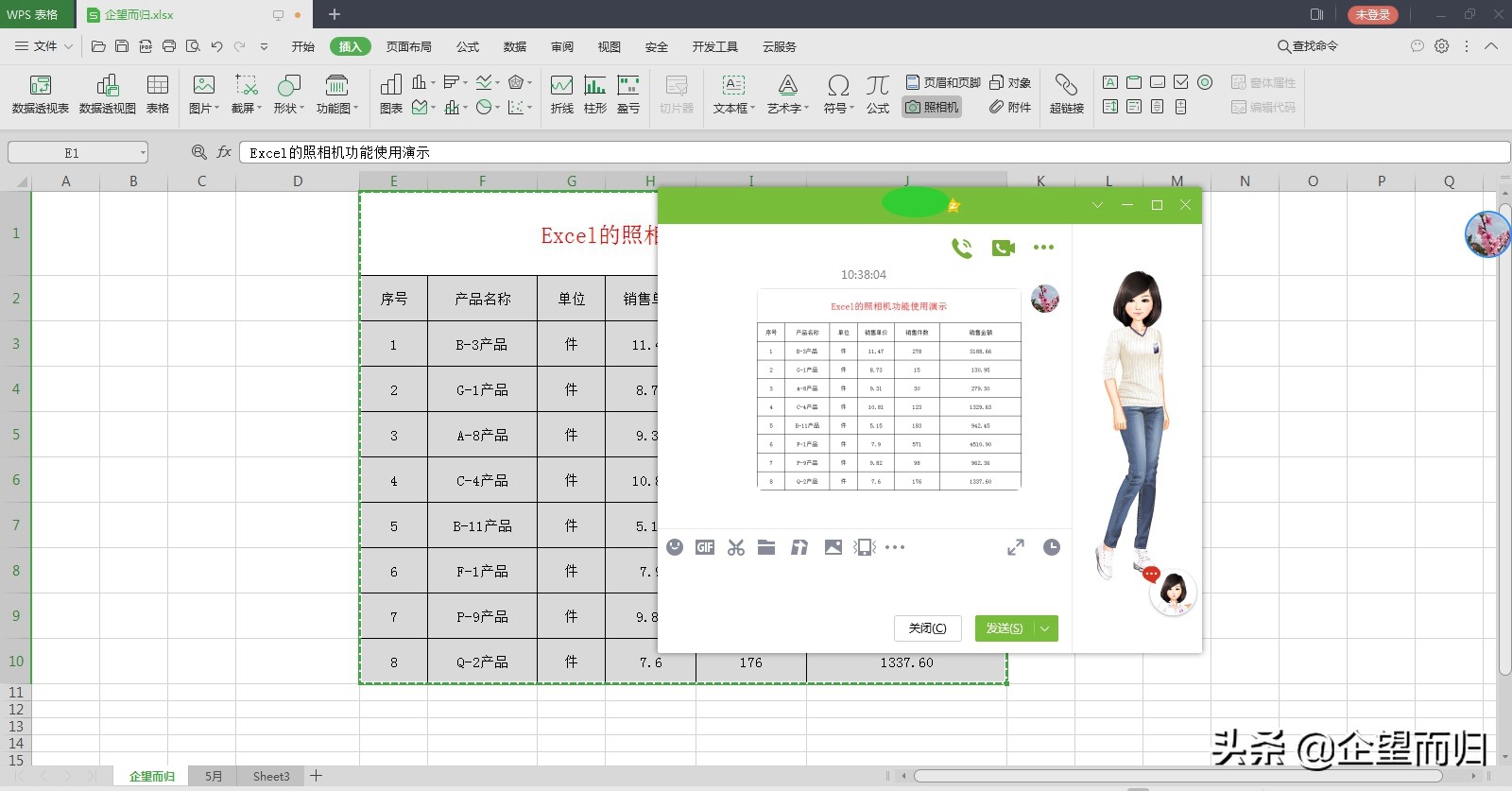Switch to the 页面布局 ribbon tab
Screen dimensions: 1512x791
(x=408, y=46)
